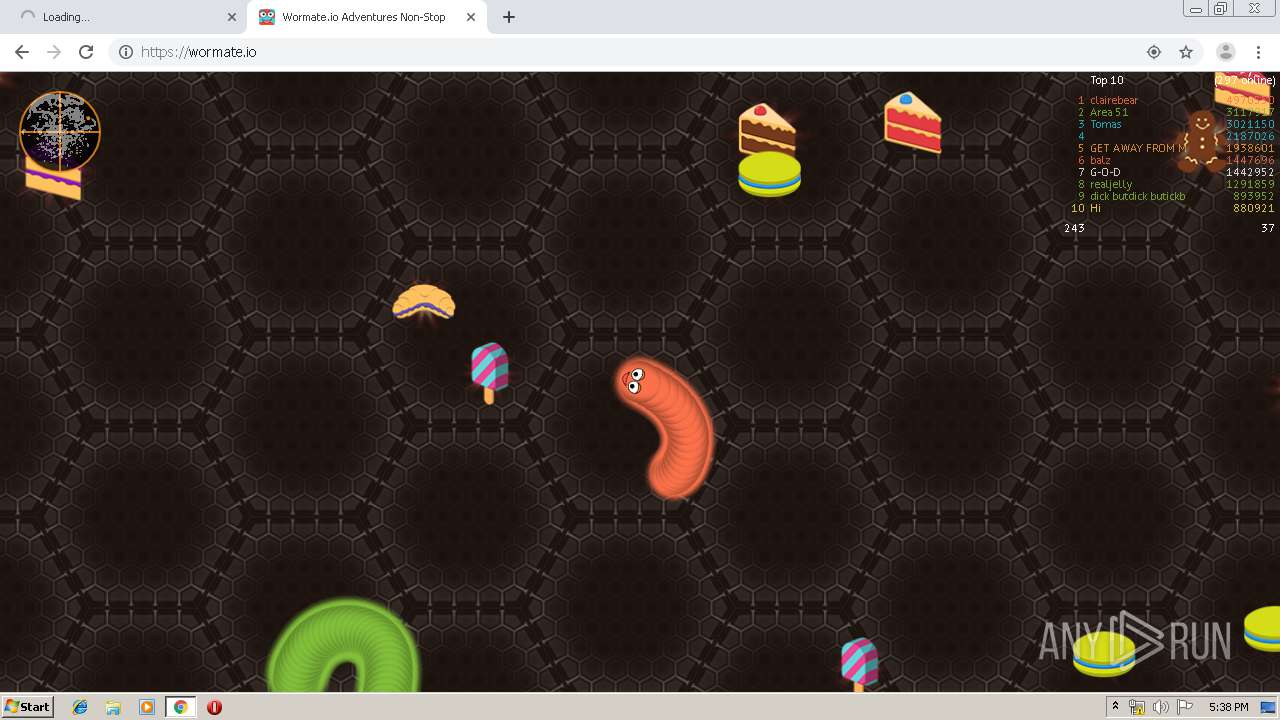Click leaderboard entry balz
The height and width of the screenshot is (720, 1280).
tap(1100, 160)
